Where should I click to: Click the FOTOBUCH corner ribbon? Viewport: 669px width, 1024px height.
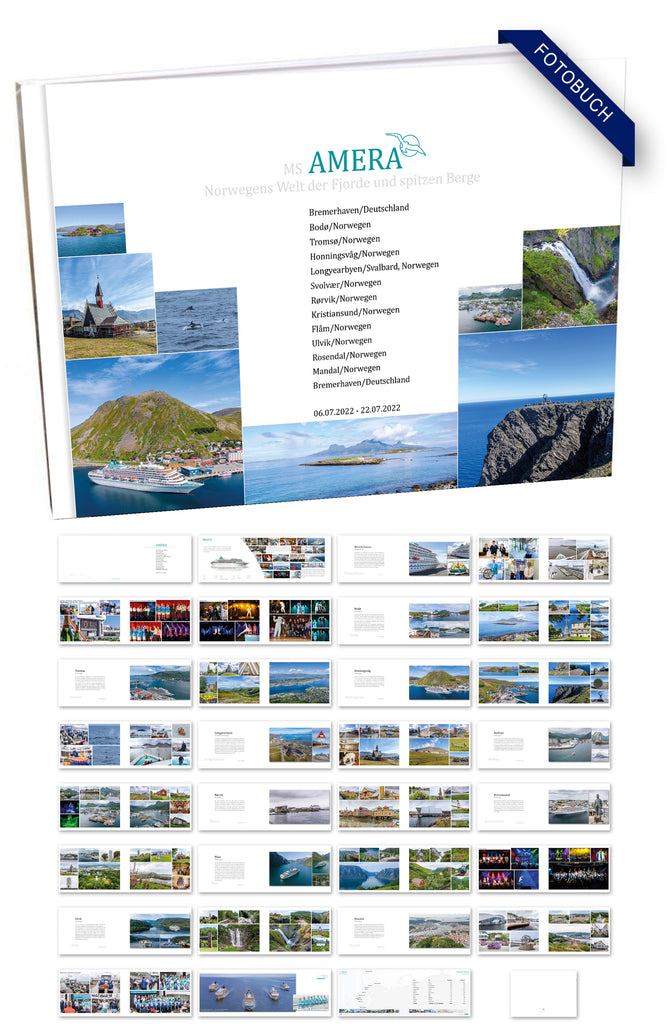(574, 84)
